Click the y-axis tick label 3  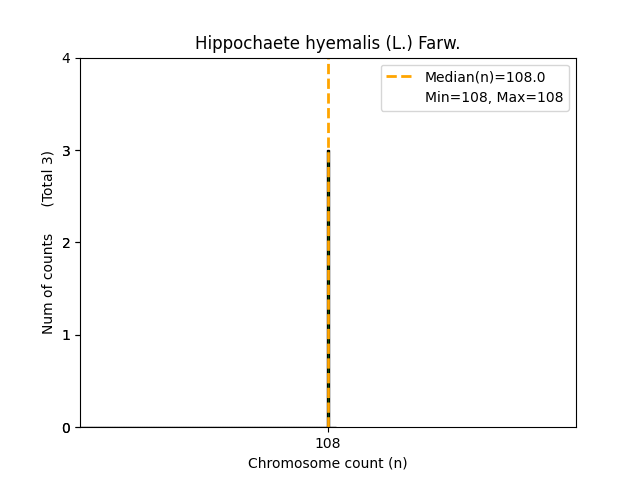click(66, 151)
